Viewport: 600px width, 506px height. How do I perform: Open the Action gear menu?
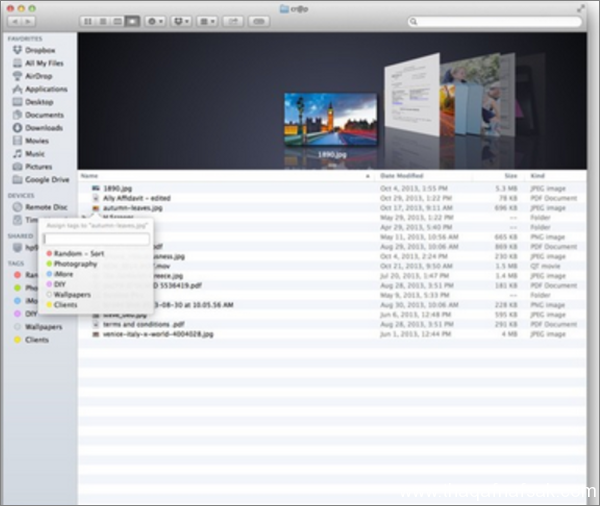point(155,21)
